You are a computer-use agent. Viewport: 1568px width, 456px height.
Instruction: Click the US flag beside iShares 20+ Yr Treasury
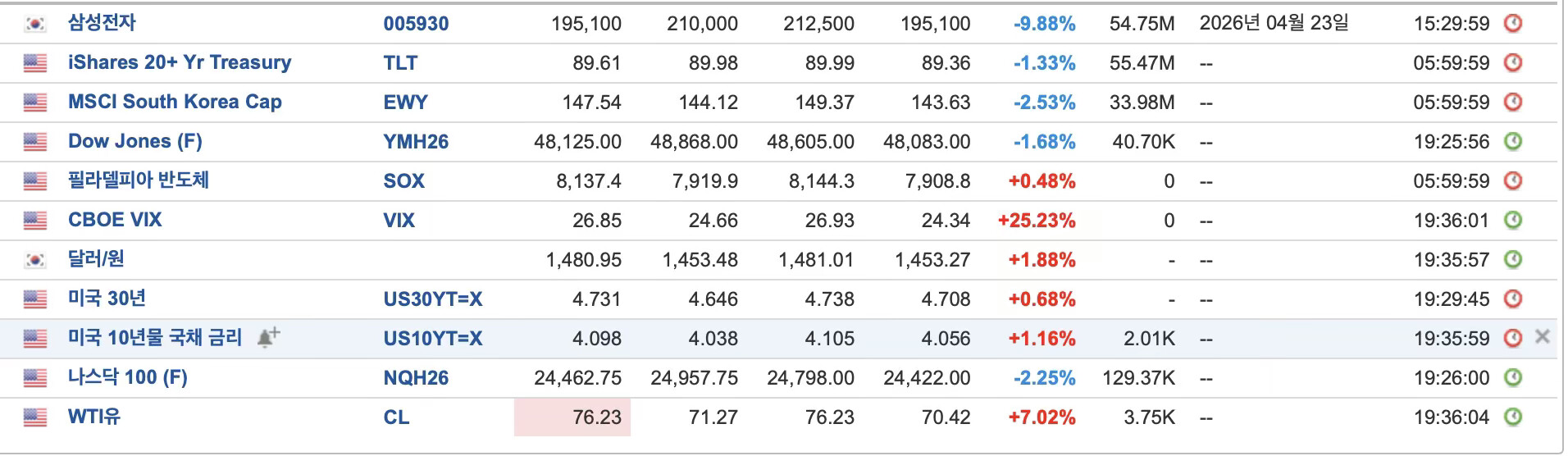pyautogui.click(x=35, y=63)
